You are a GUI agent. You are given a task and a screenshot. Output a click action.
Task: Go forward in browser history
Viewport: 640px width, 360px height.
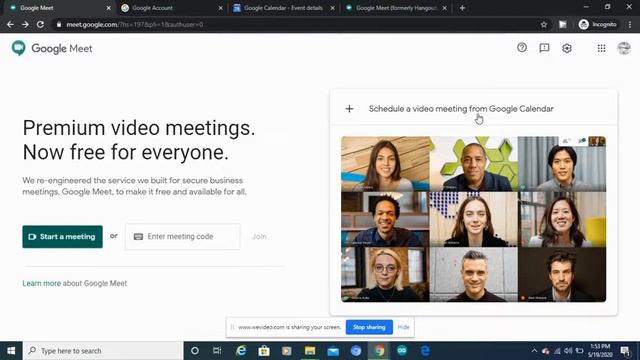(x=25, y=24)
